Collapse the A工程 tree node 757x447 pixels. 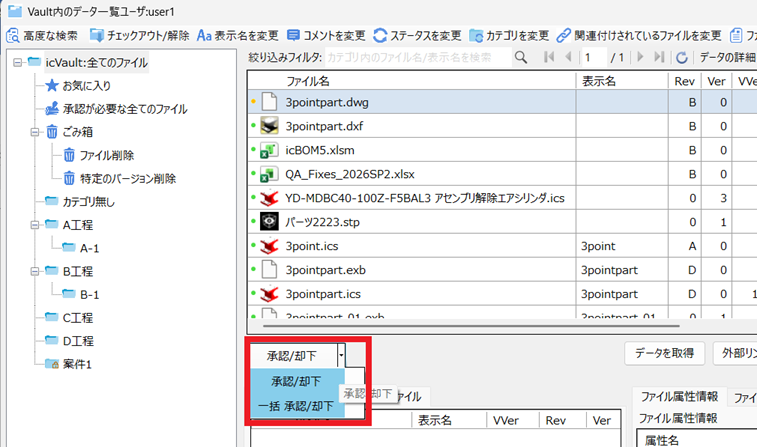(x=35, y=224)
